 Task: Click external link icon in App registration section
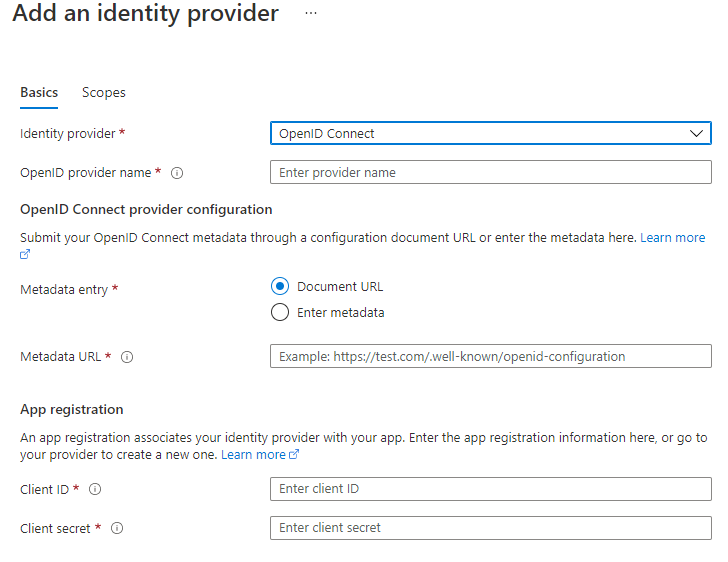click(x=294, y=455)
